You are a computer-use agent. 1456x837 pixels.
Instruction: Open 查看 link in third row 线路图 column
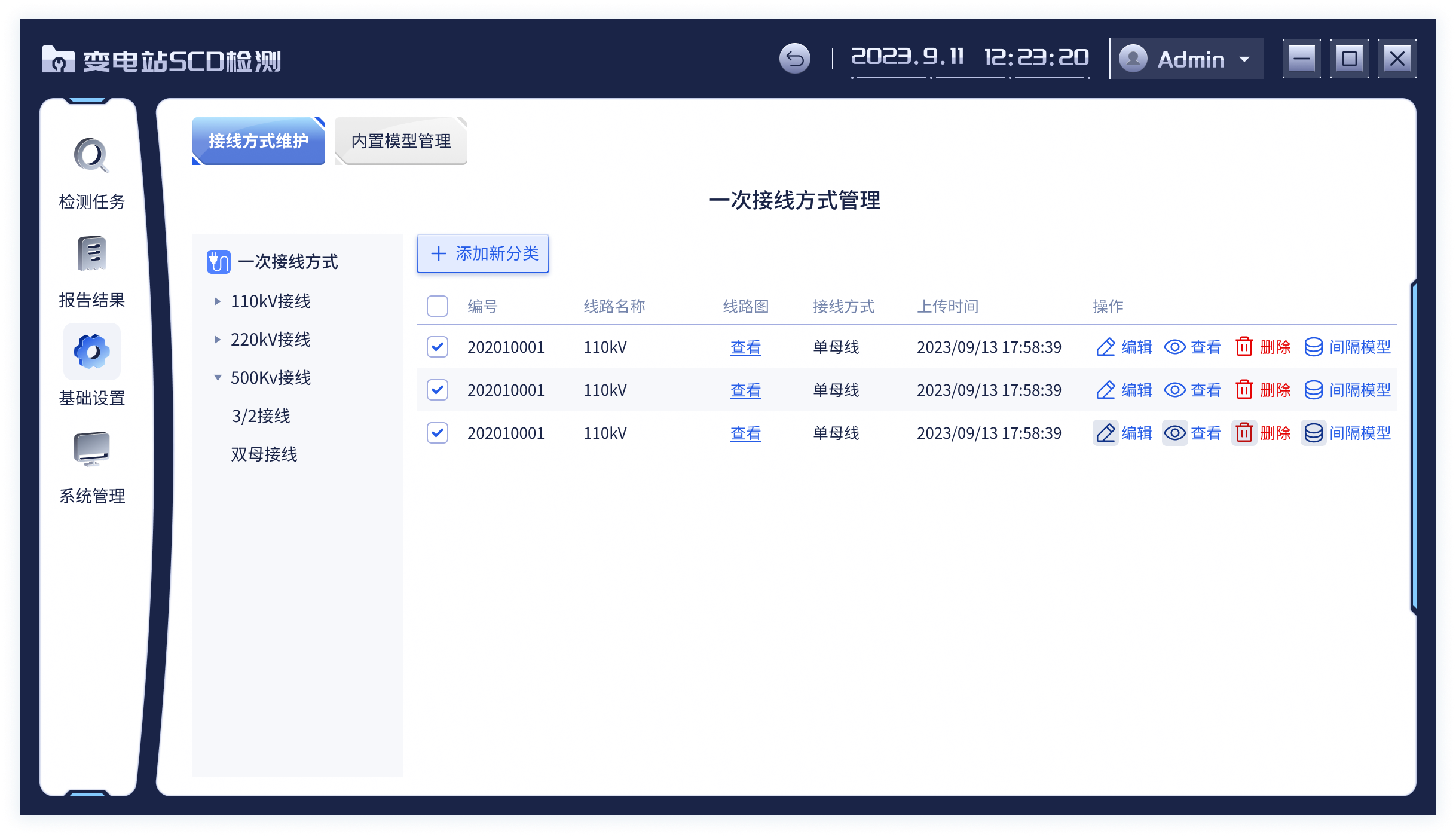click(x=745, y=433)
